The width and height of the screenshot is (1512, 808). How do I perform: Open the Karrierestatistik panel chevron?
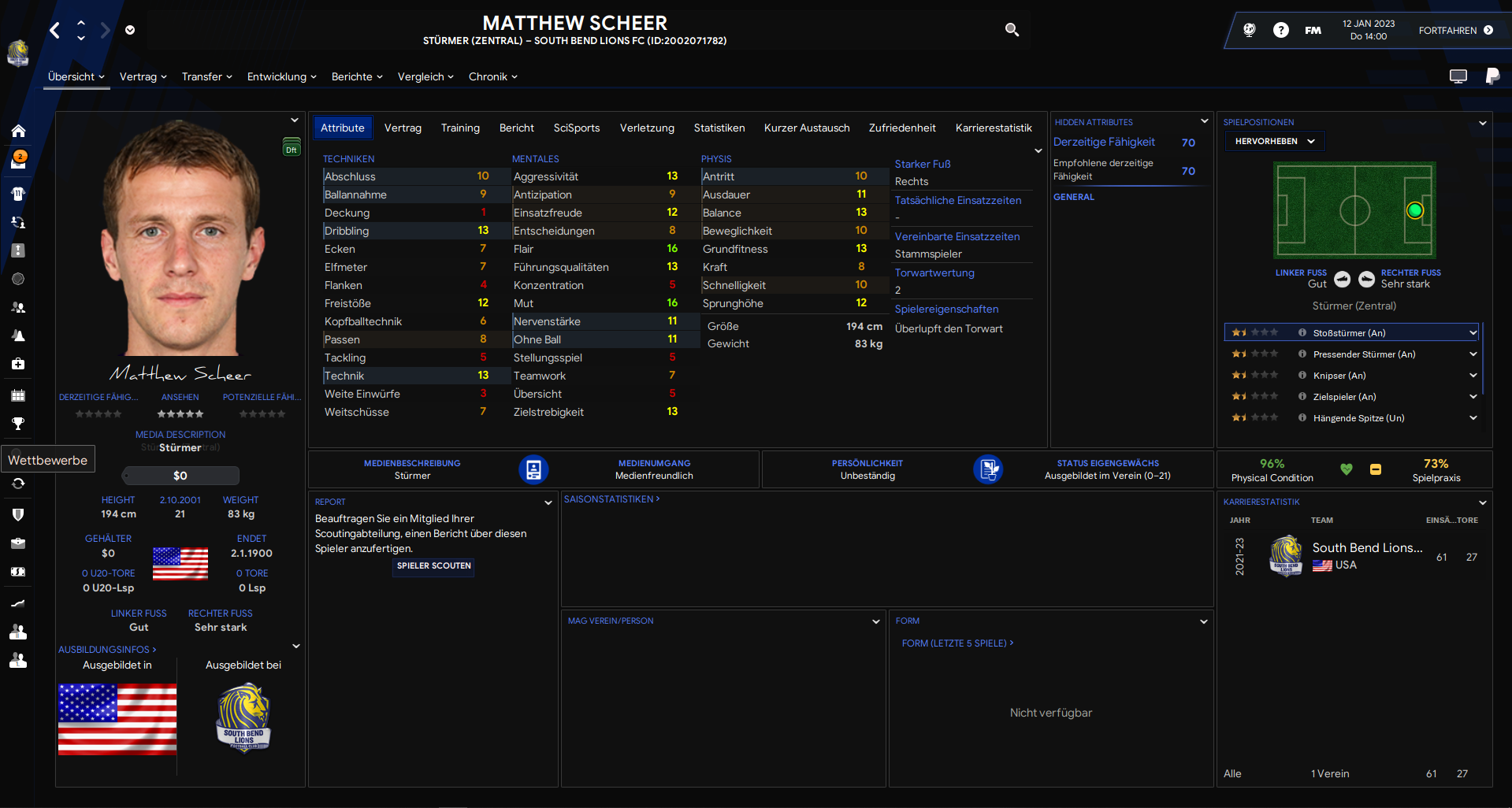coord(1482,502)
